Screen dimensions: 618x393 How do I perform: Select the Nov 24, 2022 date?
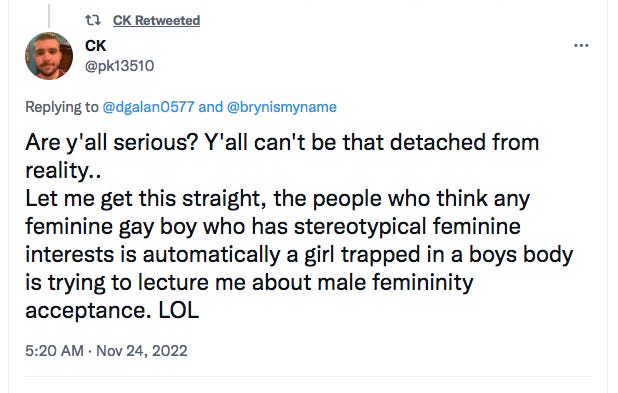coord(142,350)
